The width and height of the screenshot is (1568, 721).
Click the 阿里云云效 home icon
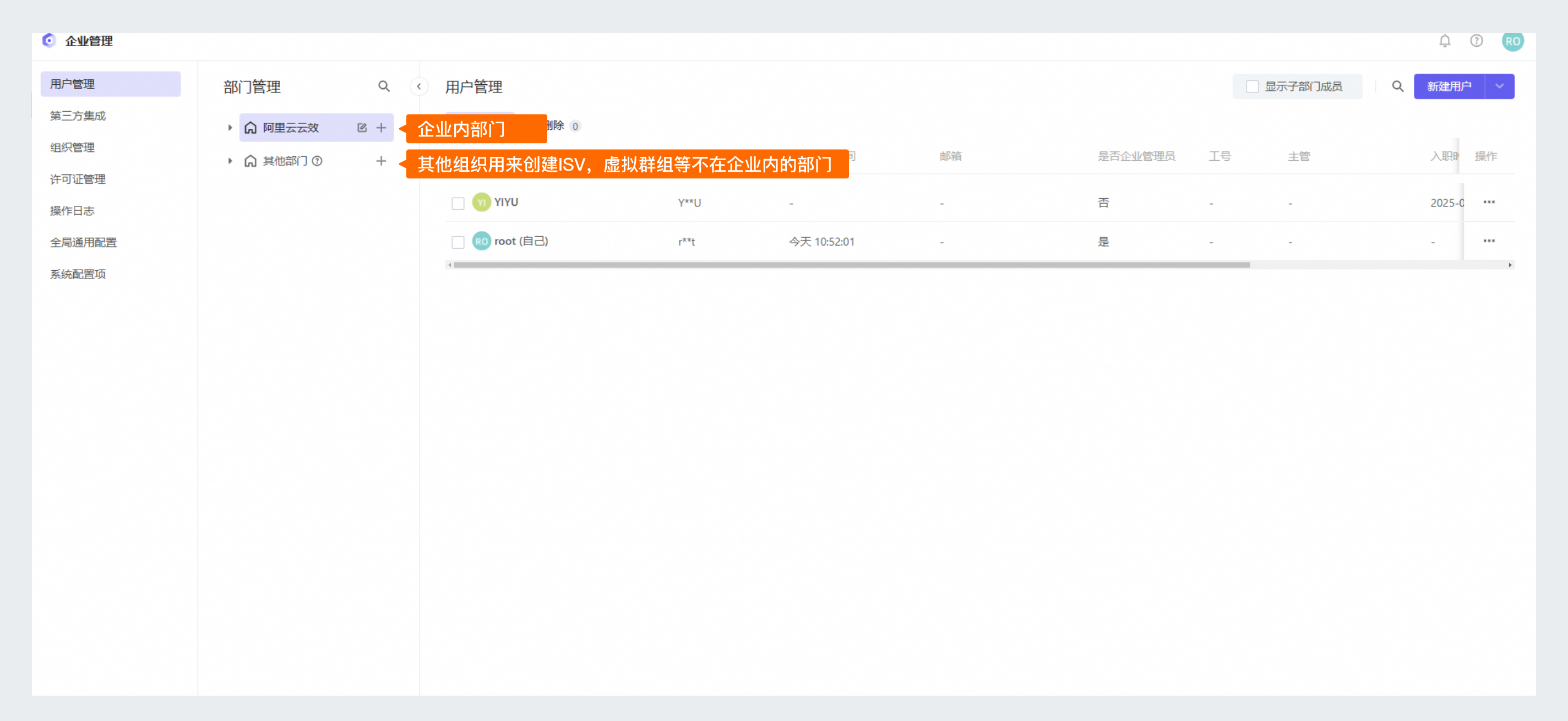tap(250, 128)
